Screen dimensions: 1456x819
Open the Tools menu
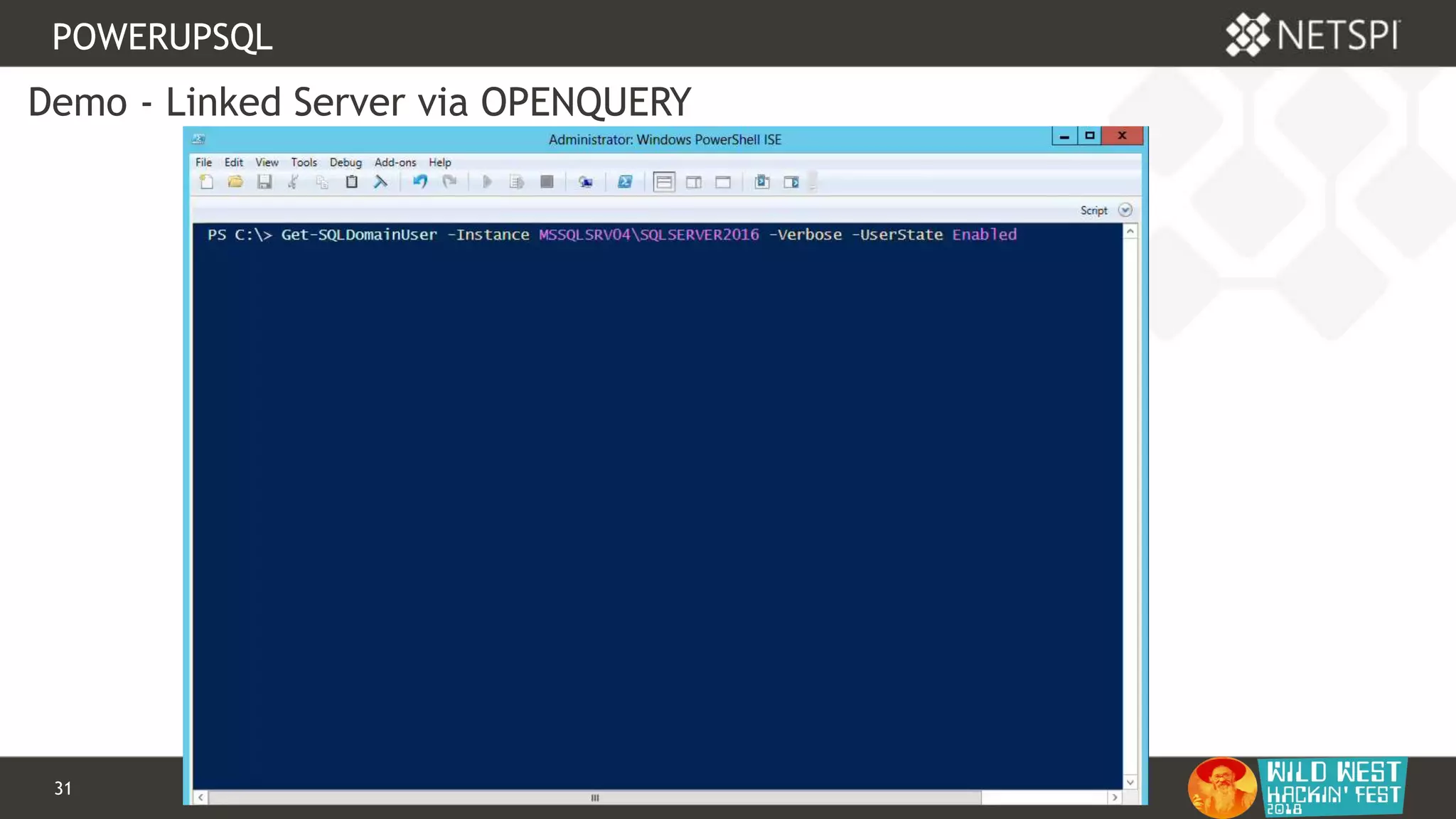pos(304,162)
